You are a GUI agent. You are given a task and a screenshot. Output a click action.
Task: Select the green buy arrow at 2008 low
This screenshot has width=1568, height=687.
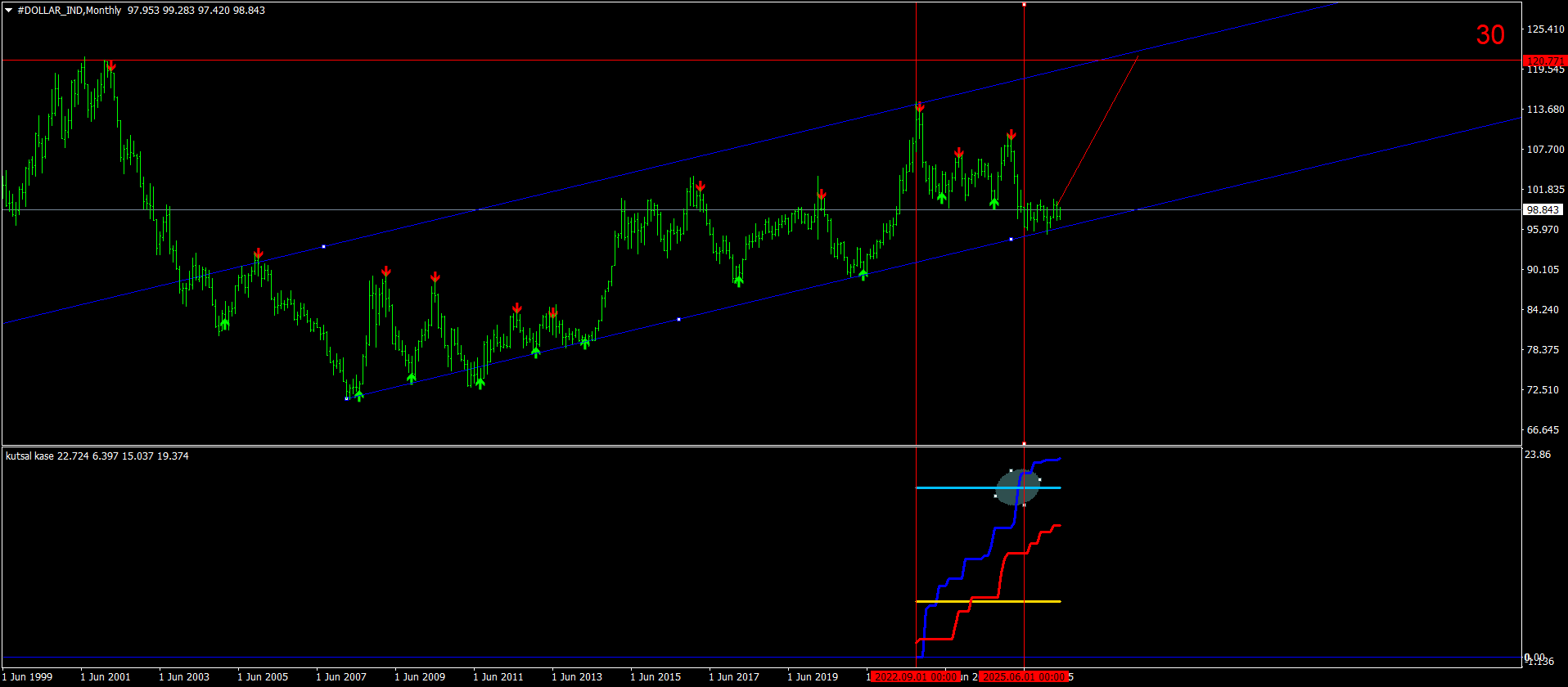click(x=358, y=396)
